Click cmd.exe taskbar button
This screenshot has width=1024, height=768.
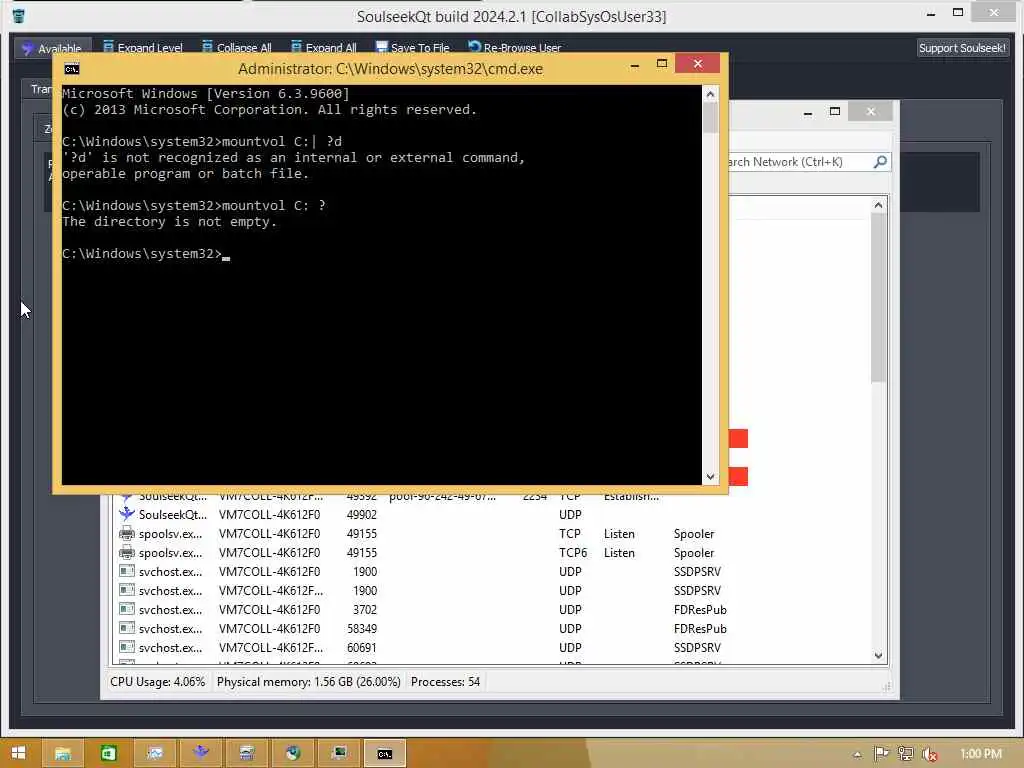[385, 753]
